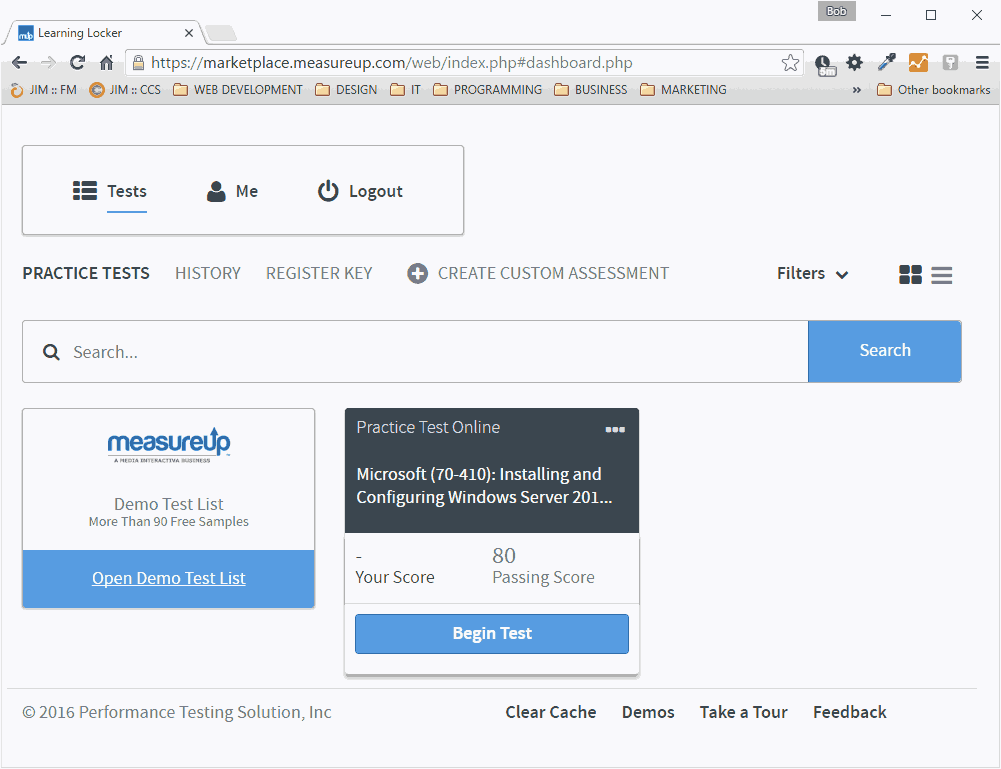
Task: Click the magnifier icon in the search box
Action: 51,352
